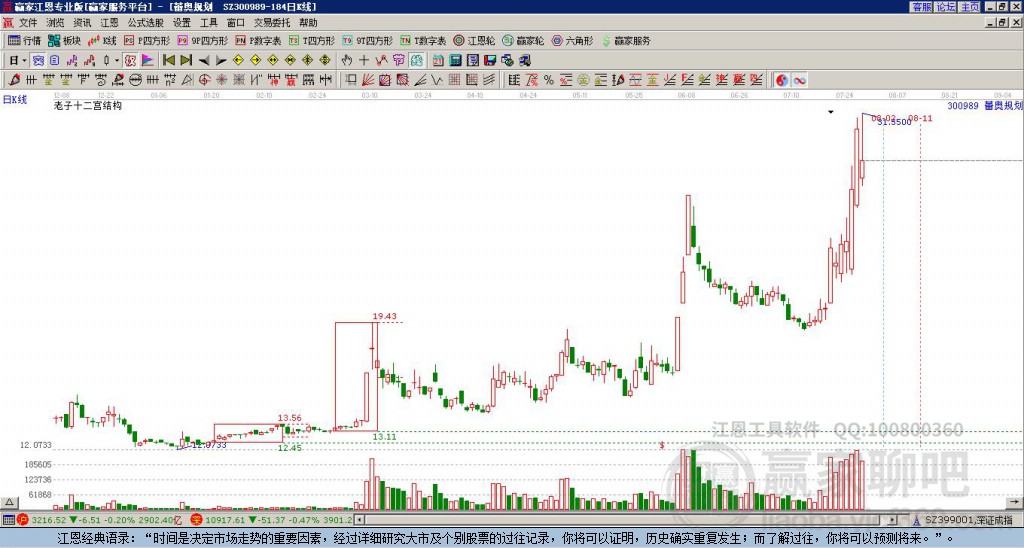Open the 江恩 menu
The image size is (1024, 548).
[x=110, y=23]
